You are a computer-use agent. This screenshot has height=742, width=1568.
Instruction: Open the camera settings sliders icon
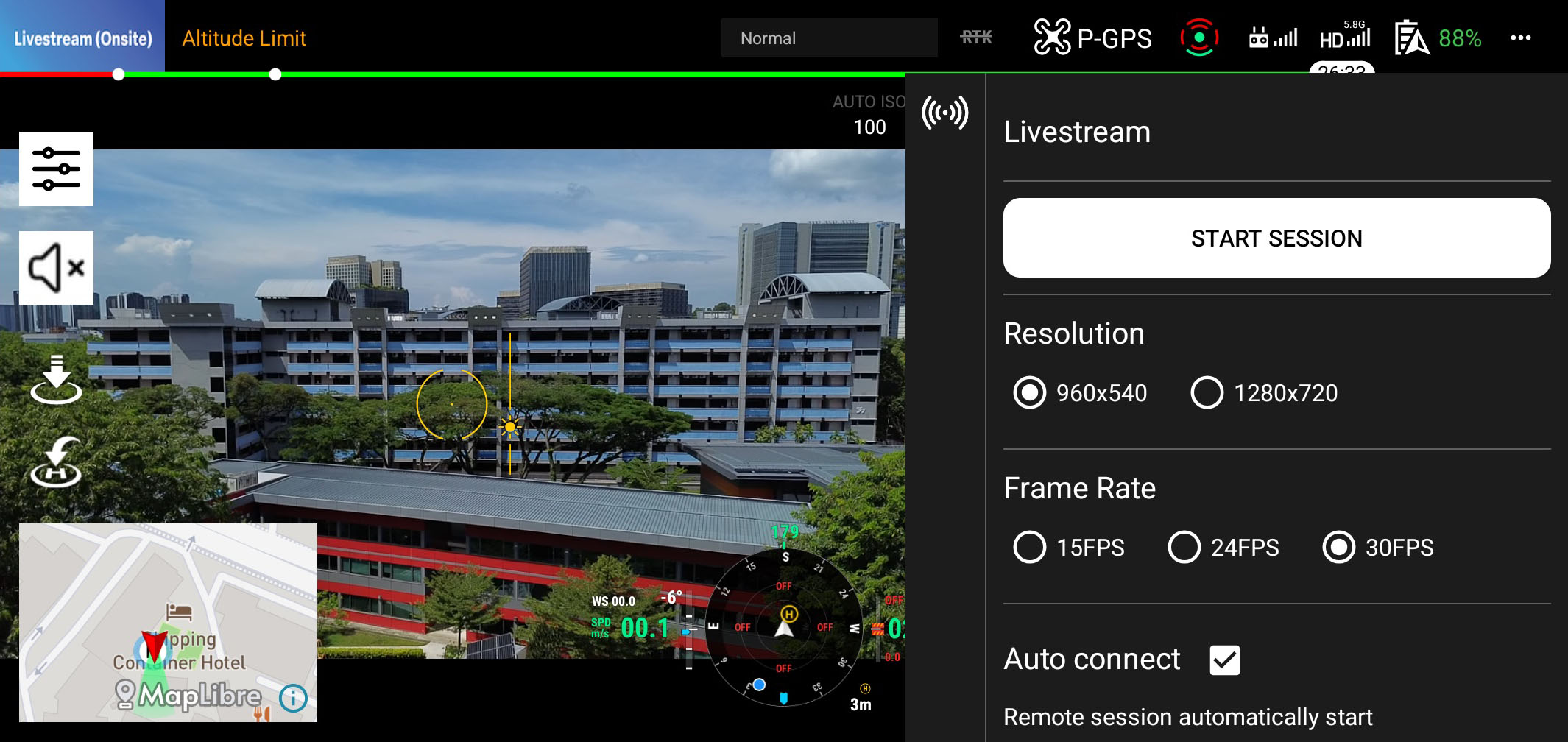pyautogui.click(x=56, y=169)
